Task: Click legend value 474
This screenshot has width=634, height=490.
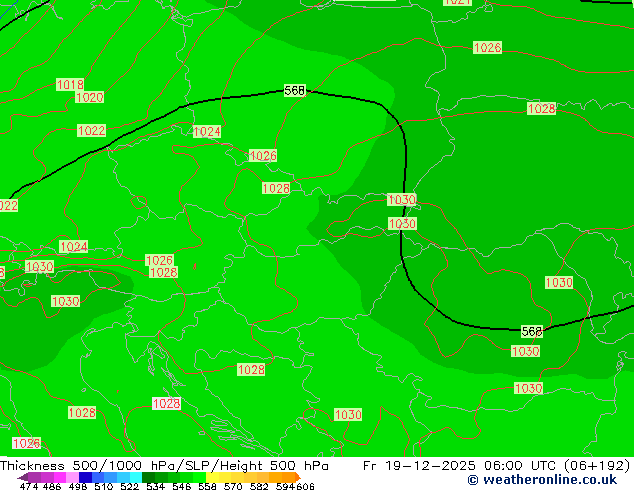Action: pos(29,486)
